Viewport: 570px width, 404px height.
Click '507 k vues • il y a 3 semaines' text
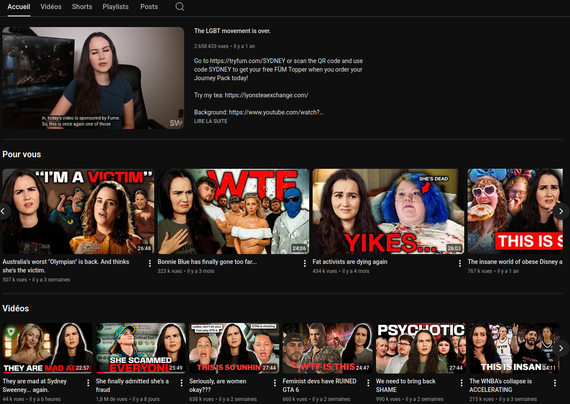click(x=36, y=280)
